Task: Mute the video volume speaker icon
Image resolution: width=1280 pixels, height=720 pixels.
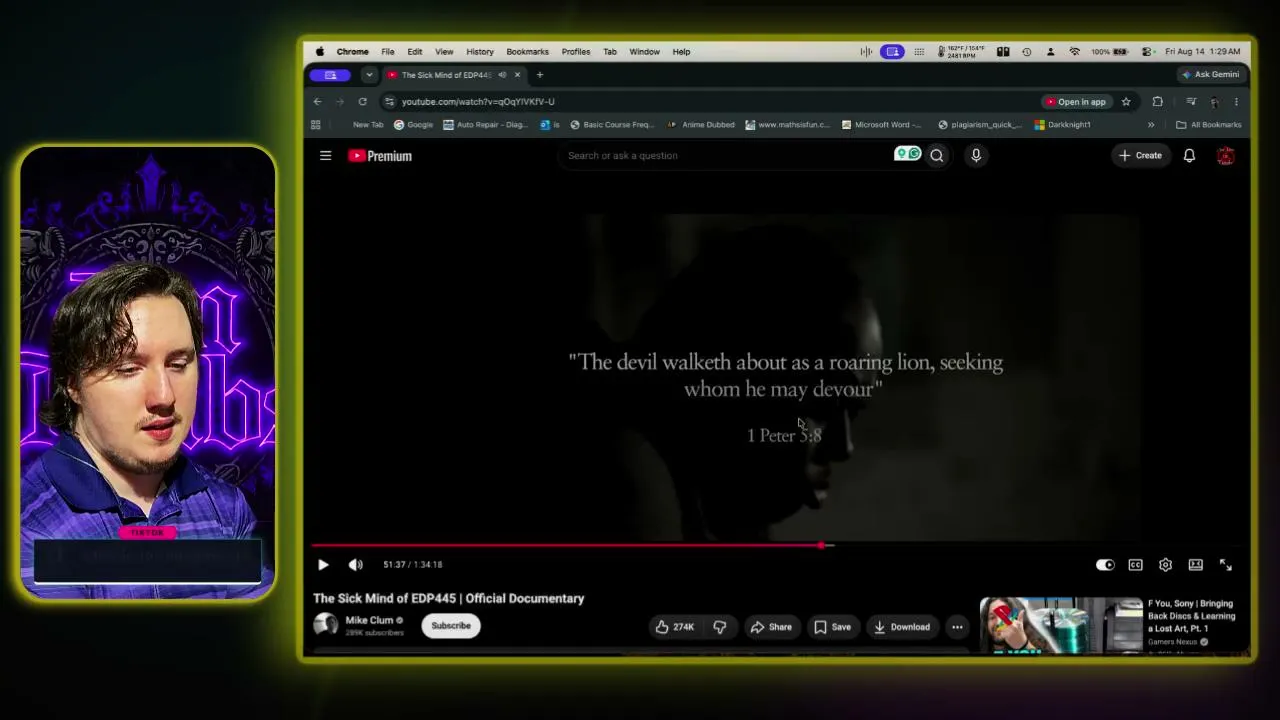Action: [355, 565]
